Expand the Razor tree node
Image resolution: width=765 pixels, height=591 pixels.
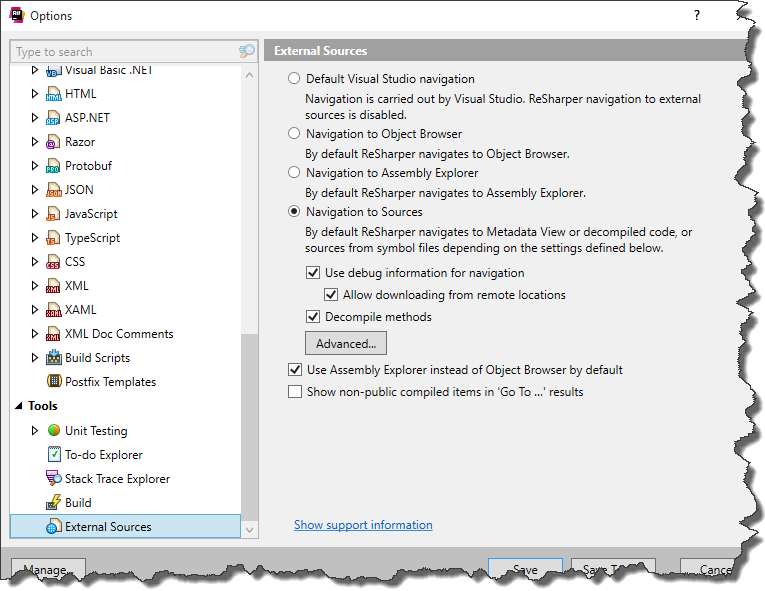point(35,142)
